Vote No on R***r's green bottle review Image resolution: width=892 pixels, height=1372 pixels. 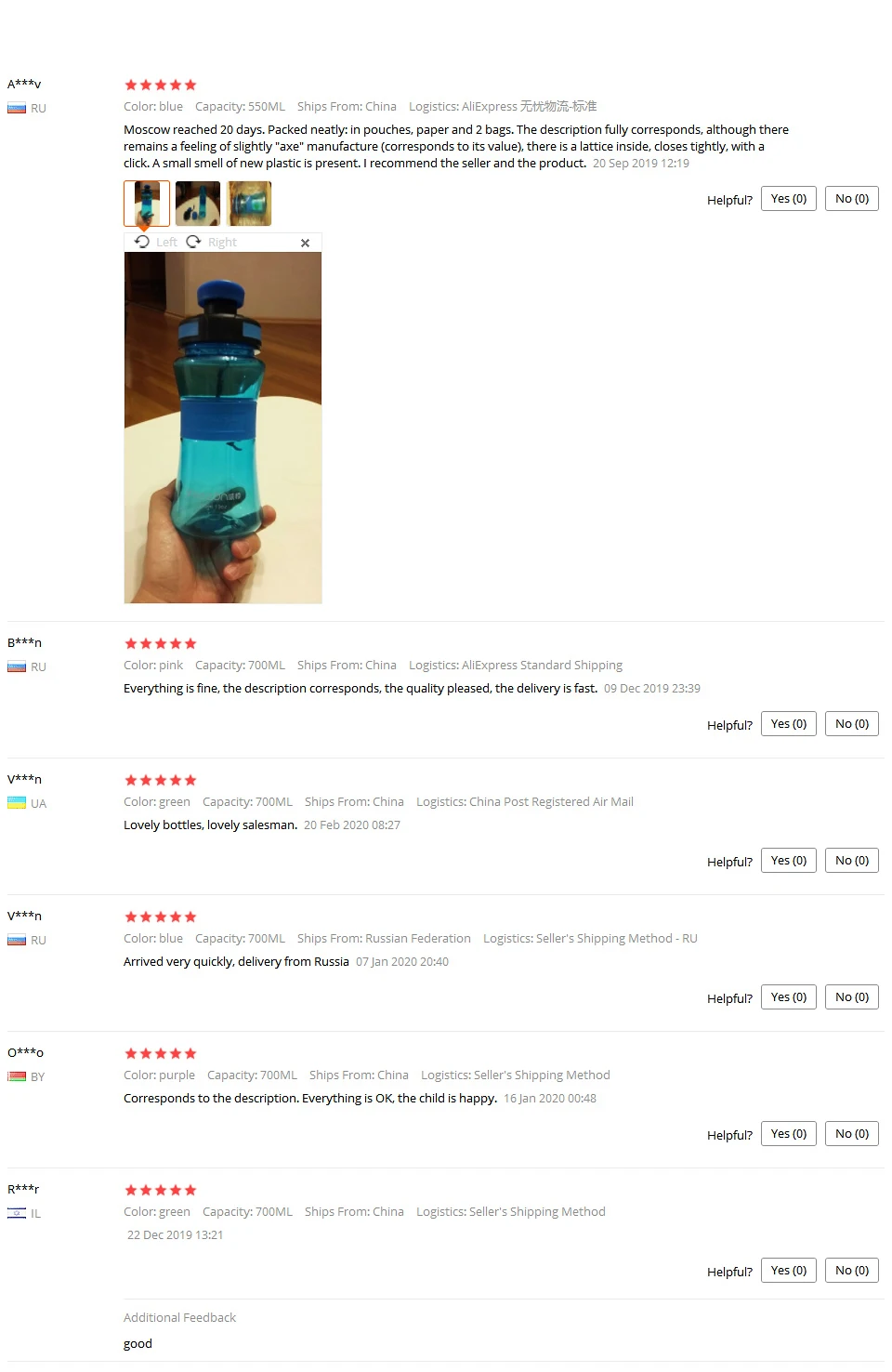pos(852,1271)
